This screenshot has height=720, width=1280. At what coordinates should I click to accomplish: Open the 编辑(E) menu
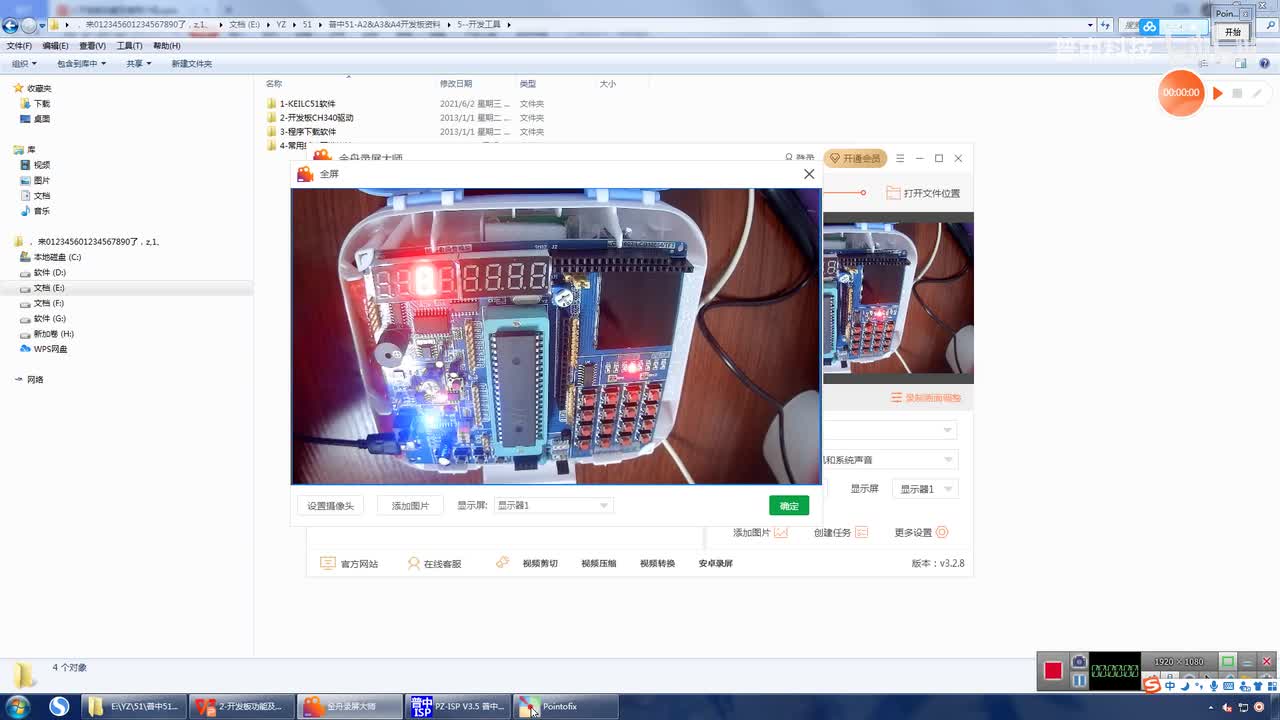click(55, 46)
